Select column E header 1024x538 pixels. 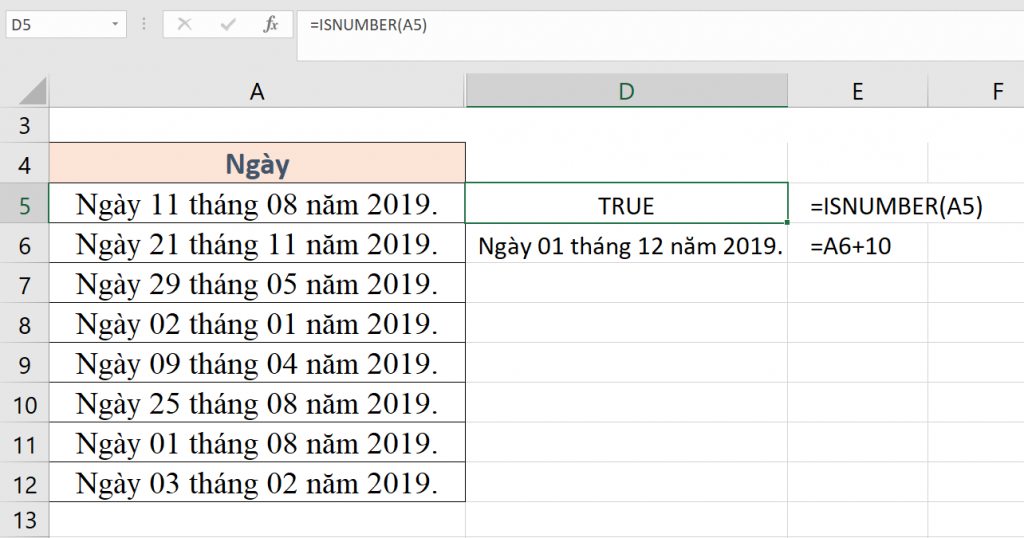[x=857, y=92]
